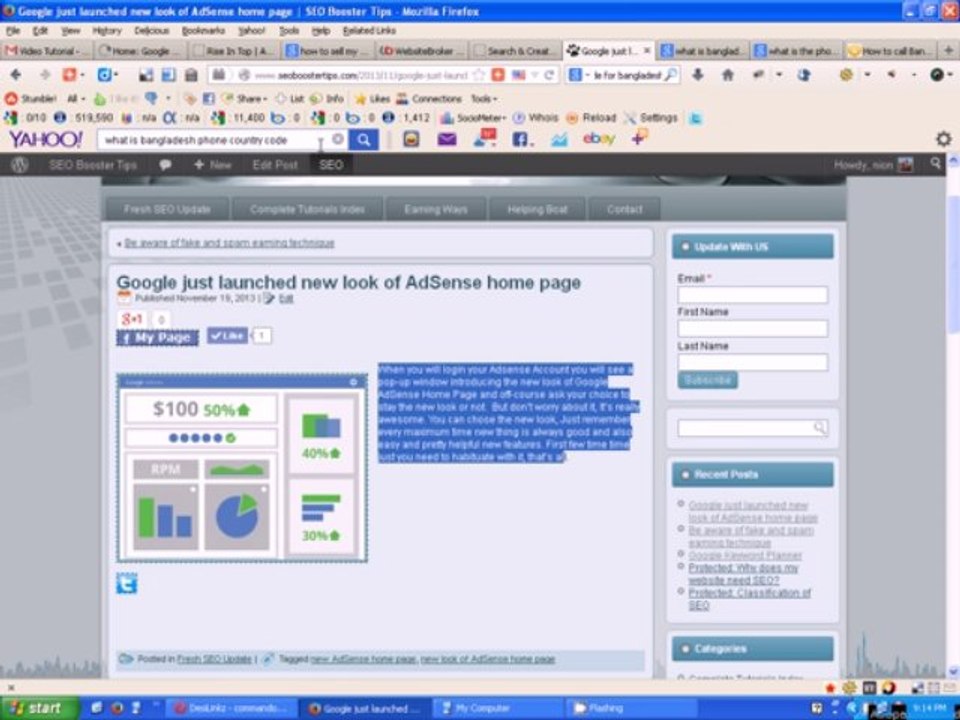Image resolution: width=960 pixels, height=720 pixels.
Task: Click the AdSense dashboard thumbnail image
Action: click(242, 468)
